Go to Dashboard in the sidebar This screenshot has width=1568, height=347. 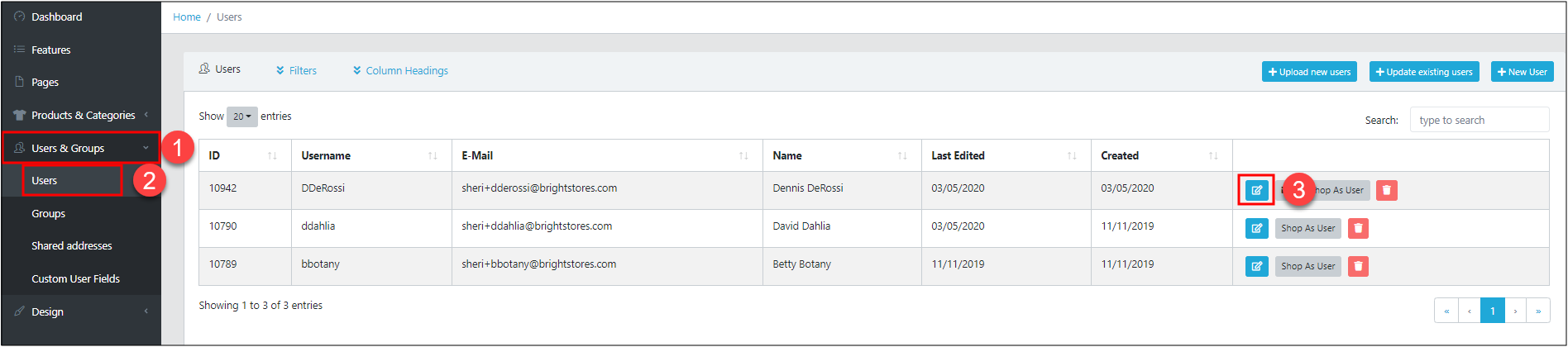point(56,17)
